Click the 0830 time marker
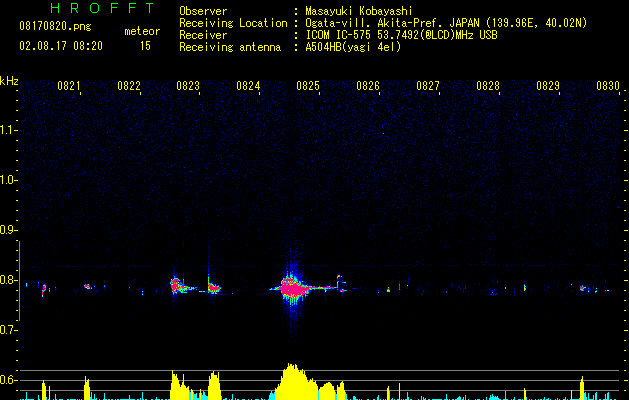 608,87
